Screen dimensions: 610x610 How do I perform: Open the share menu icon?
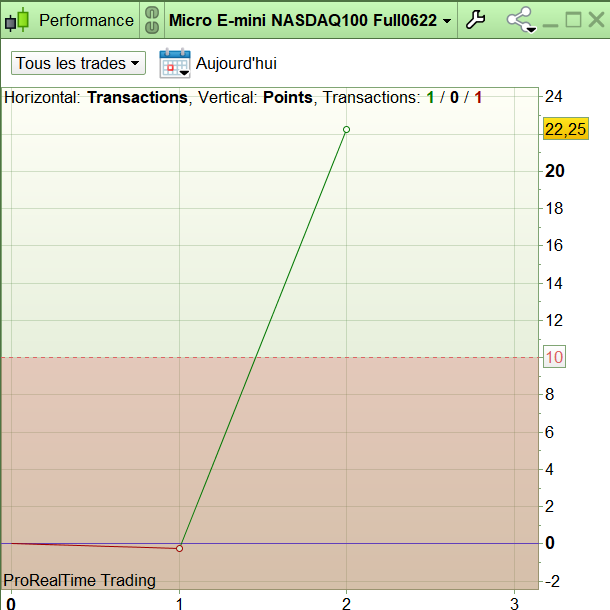(x=521, y=20)
